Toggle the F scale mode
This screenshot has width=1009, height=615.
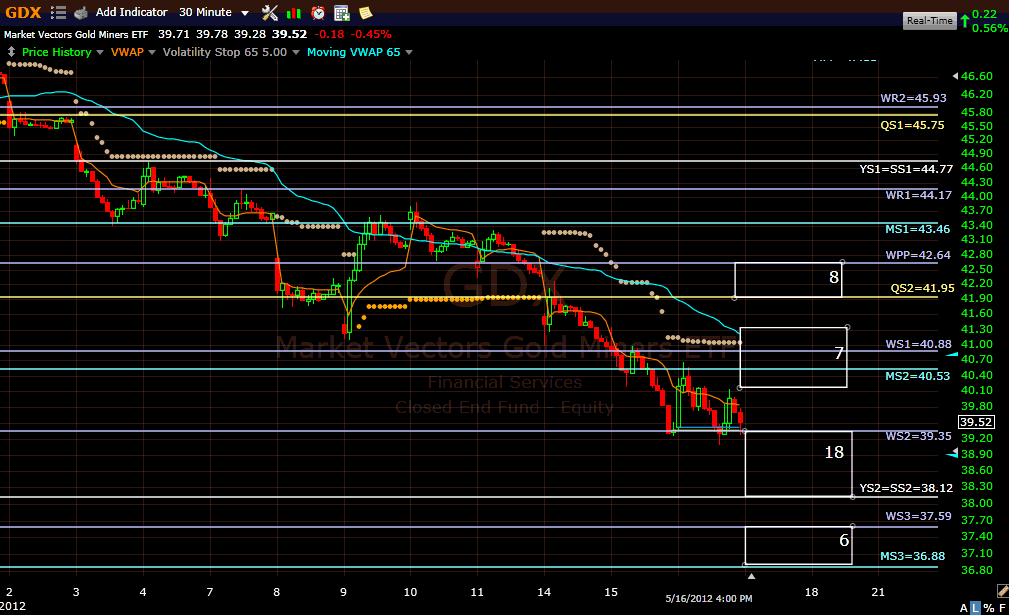1003,608
